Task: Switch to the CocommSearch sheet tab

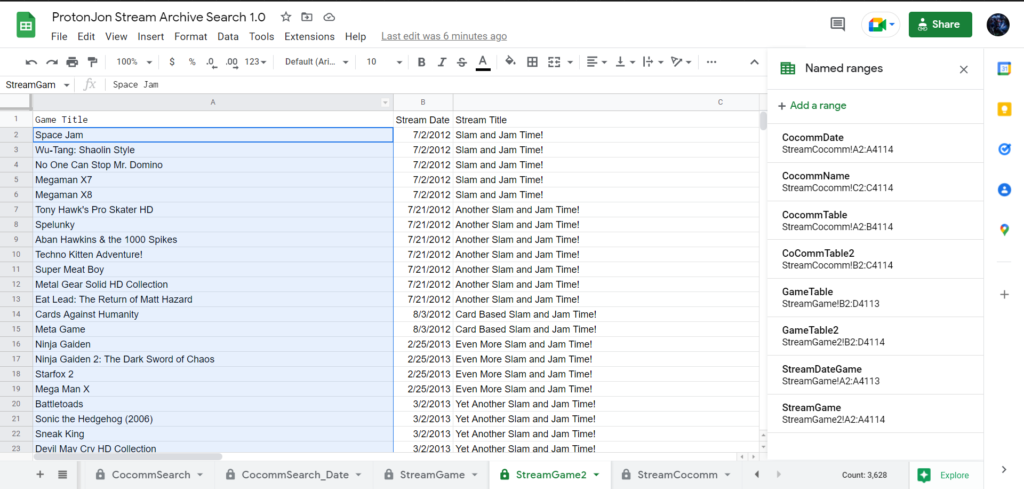Action: pyautogui.click(x=150, y=475)
